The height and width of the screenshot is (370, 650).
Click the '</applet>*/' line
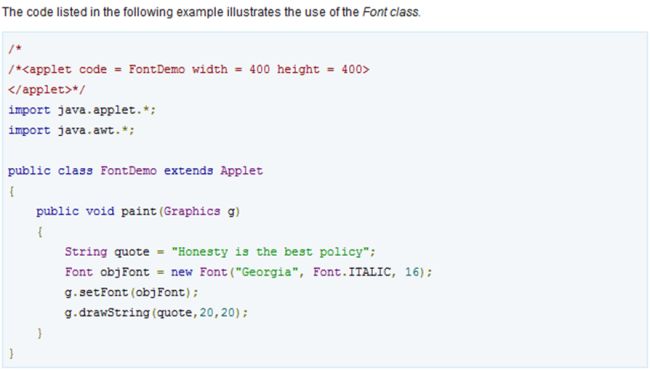[x=47, y=90]
